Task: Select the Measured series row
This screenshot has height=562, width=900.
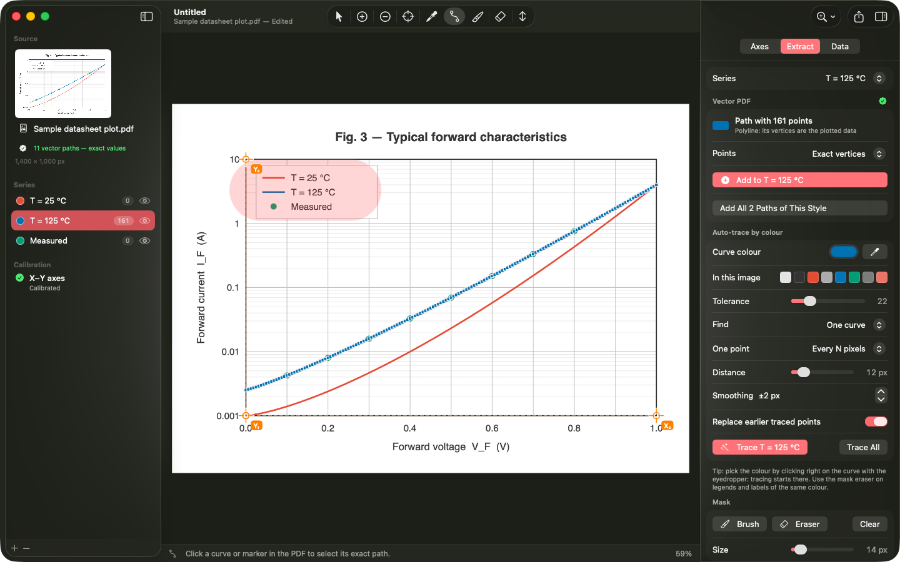Action: click(x=83, y=241)
